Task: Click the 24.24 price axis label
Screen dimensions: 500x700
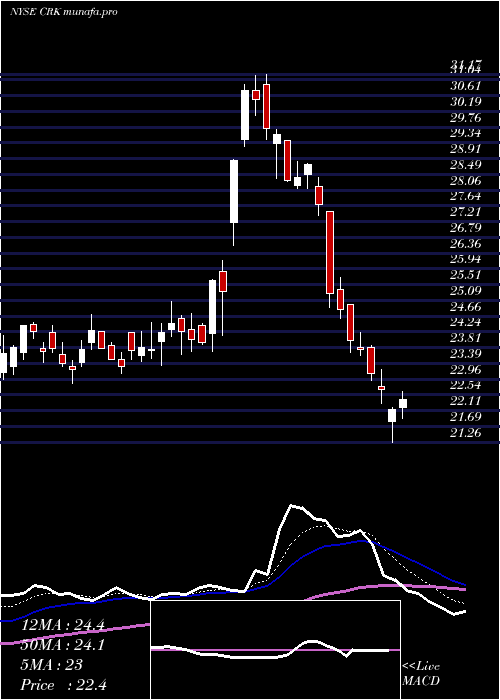Action: tap(466, 322)
